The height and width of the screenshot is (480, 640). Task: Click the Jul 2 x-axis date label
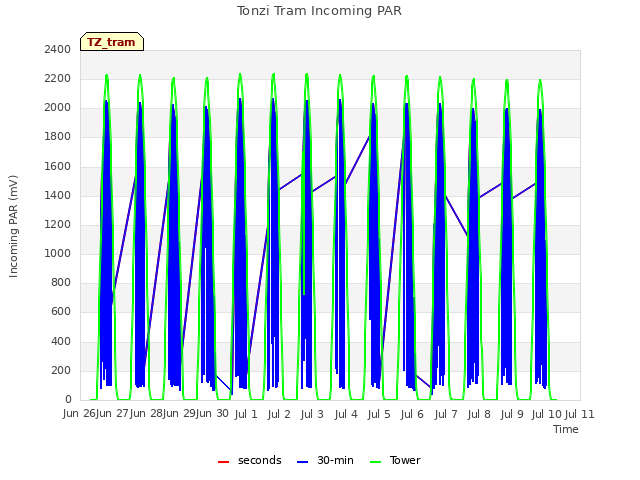point(279,414)
